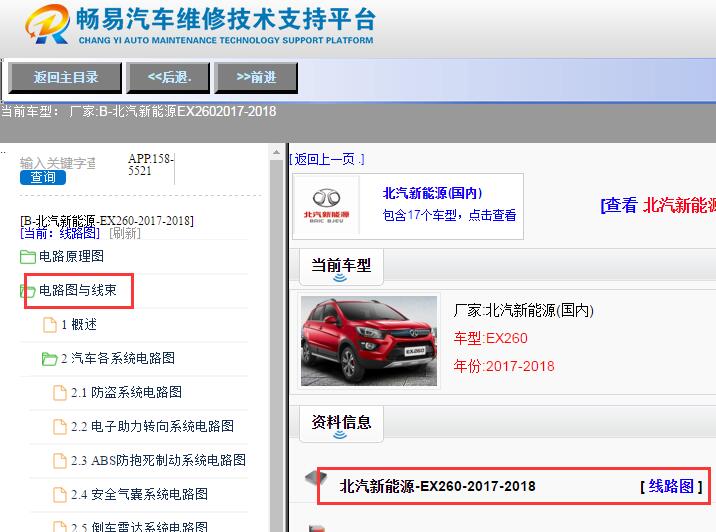Click the left panel scroll-up arrow

276,152
